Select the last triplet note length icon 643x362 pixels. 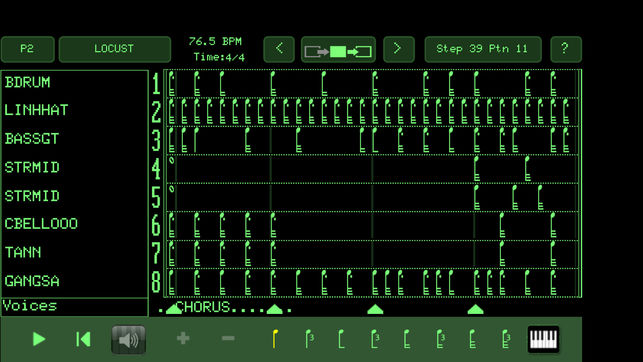coord(507,339)
